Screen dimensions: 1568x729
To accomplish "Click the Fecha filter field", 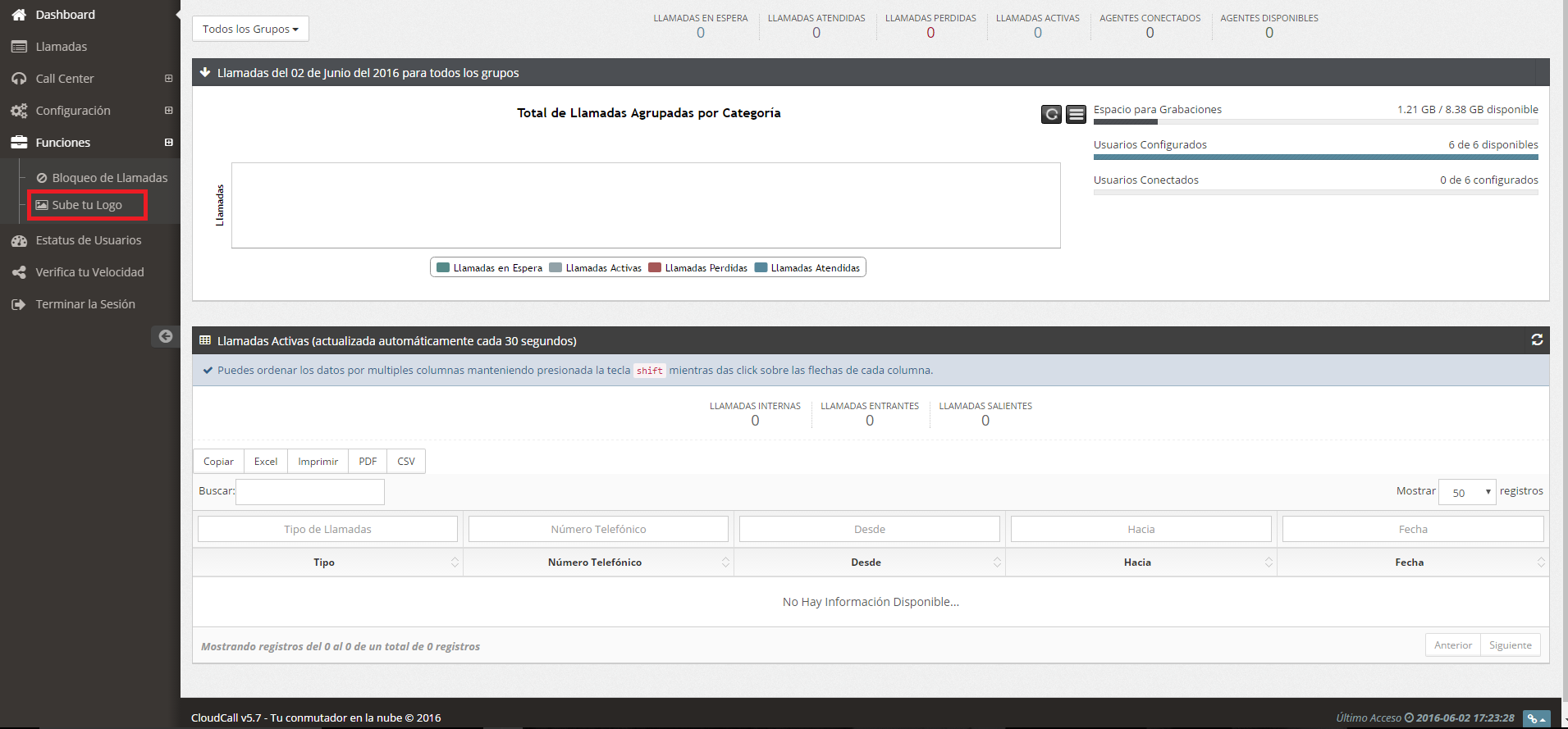I will tap(1413, 529).
